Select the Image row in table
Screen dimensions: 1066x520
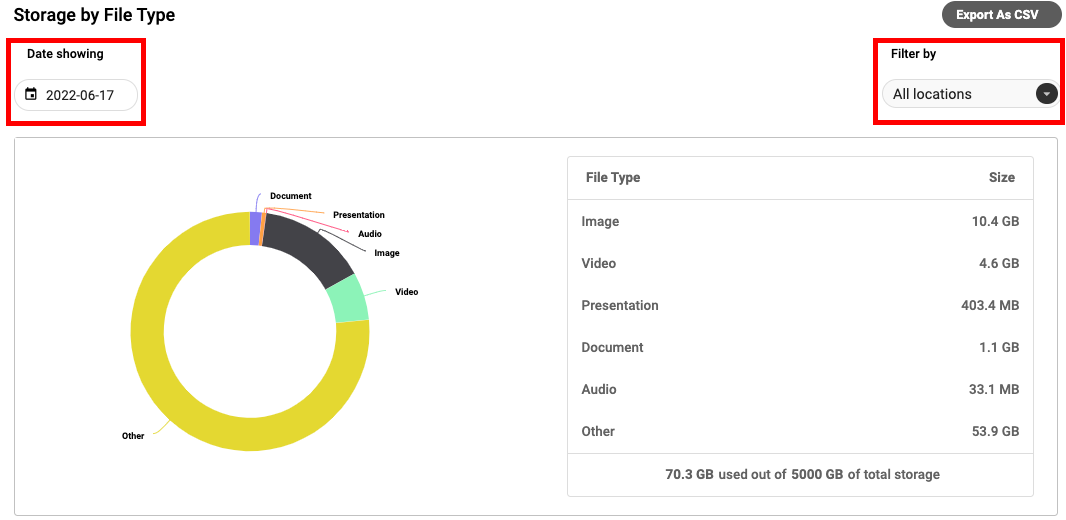point(800,221)
